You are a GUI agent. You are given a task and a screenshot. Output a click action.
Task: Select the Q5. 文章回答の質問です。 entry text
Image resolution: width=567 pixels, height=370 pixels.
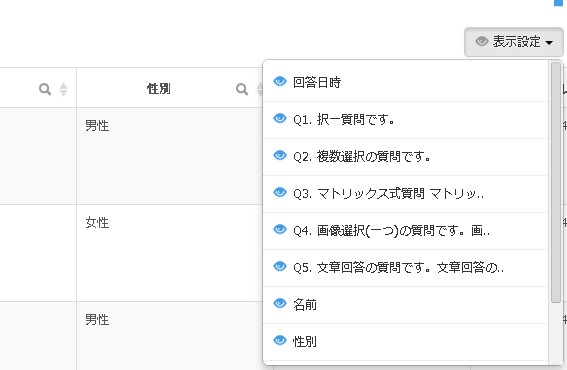click(x=398, y=268)
